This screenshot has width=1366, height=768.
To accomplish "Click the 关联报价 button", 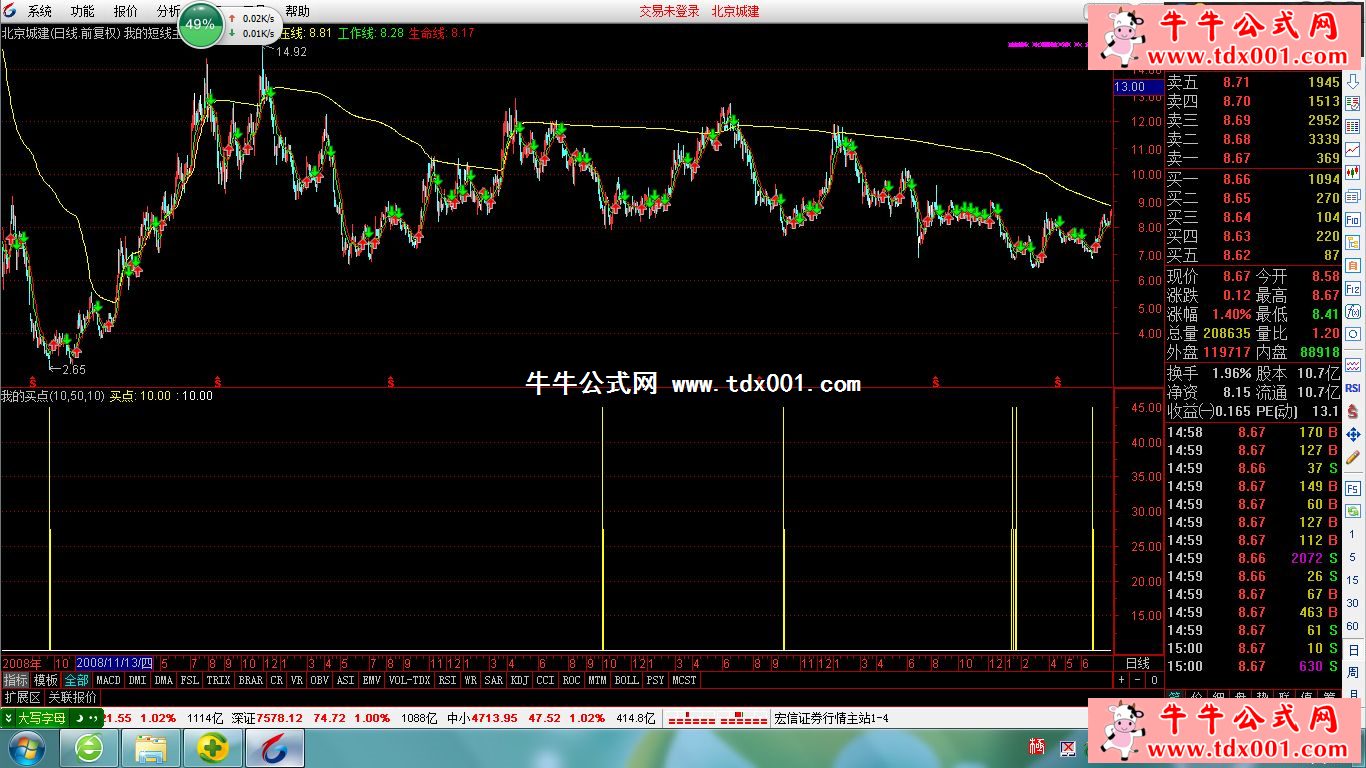I will pos(73,697).
